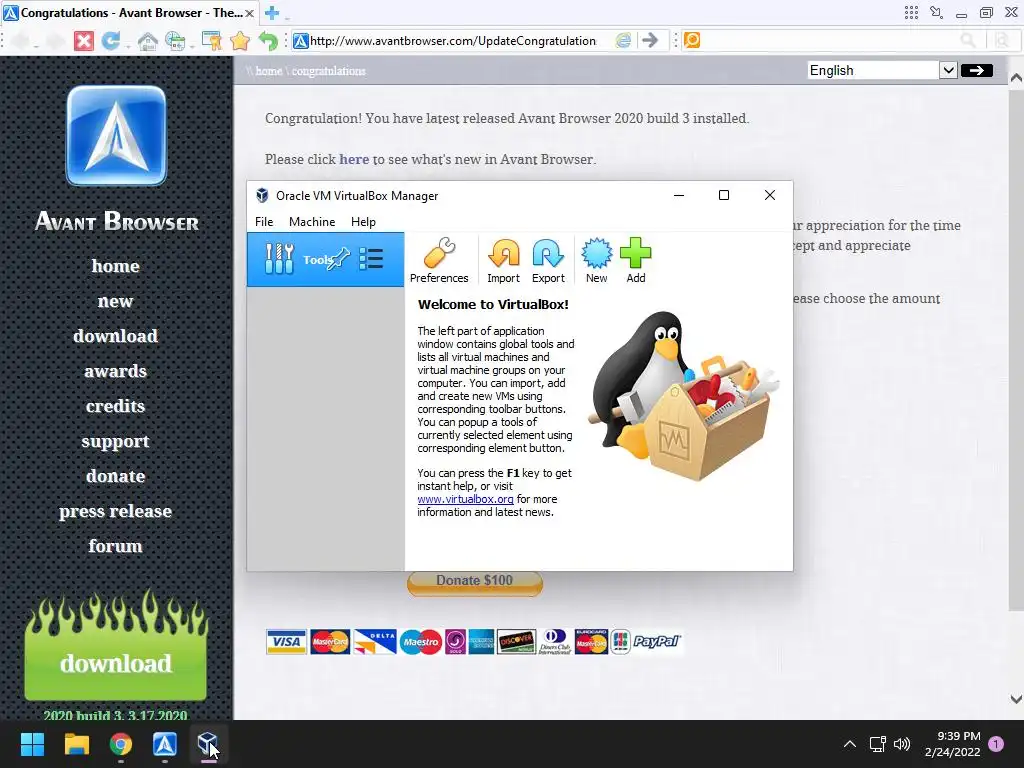Open the VirtualBox Machine menu
Image resolution: width=1024 pixels, height=768 pixels.
[312, 221]
